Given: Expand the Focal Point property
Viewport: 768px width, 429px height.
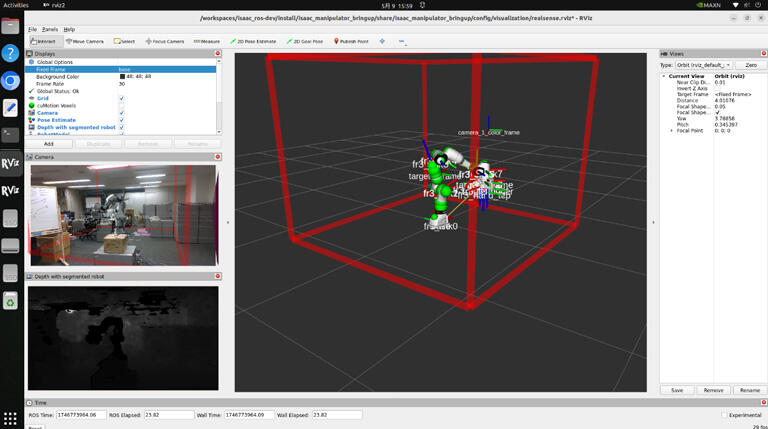Looking at the screenshot, I should click(671, 131).
